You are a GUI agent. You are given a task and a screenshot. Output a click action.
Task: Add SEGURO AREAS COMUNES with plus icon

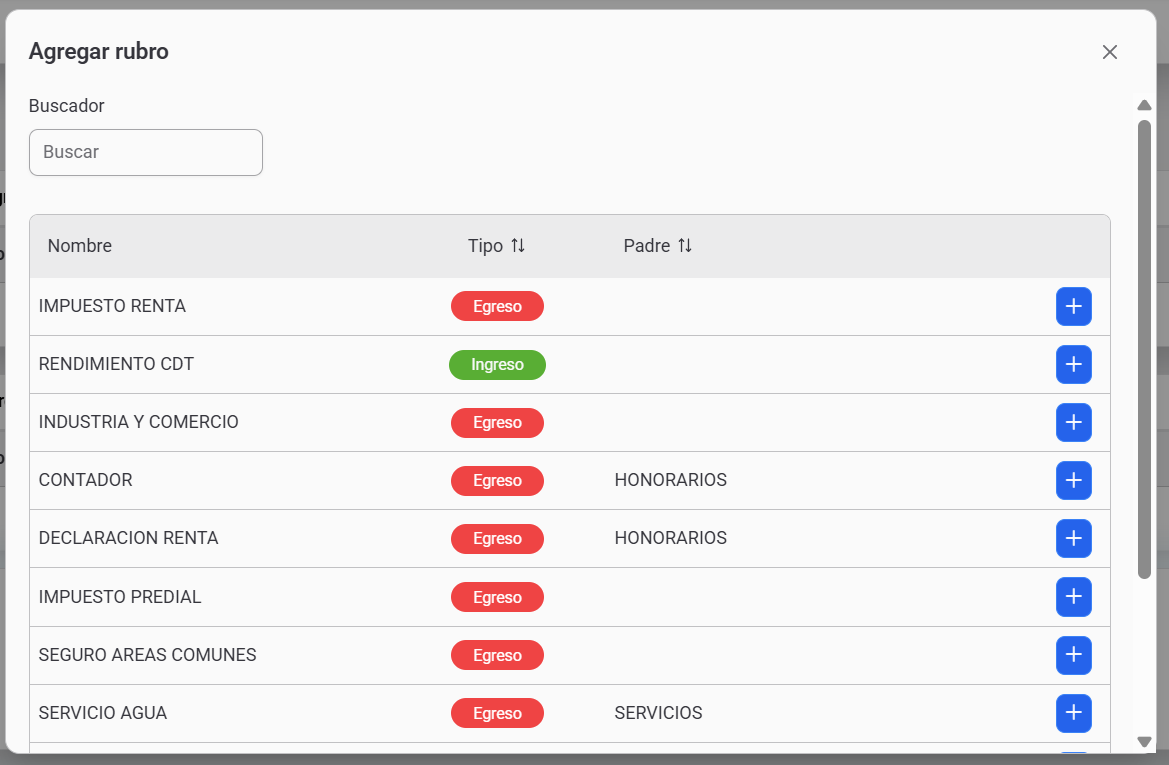coord(1073,655)
